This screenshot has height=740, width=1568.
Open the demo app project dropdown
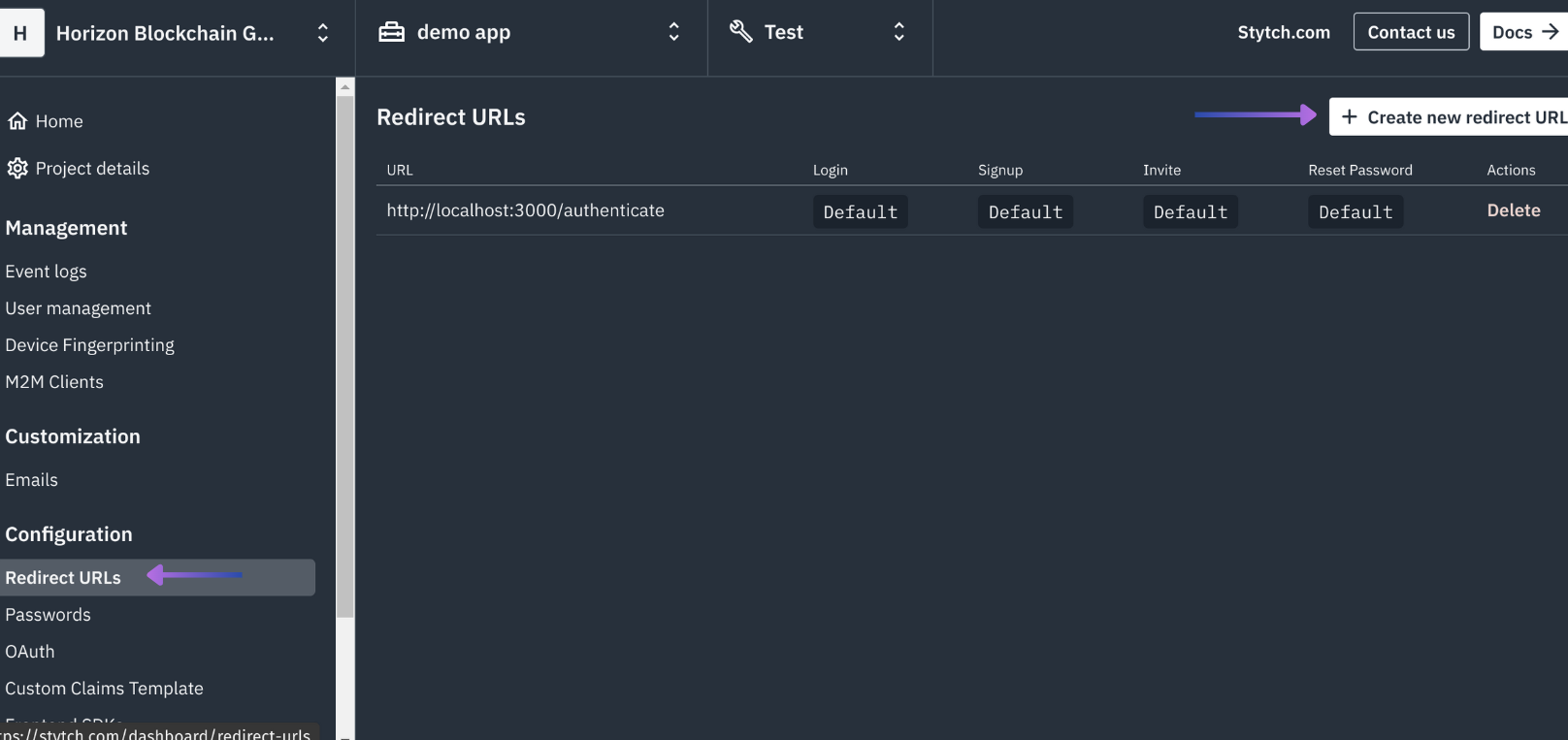[673, 32]
